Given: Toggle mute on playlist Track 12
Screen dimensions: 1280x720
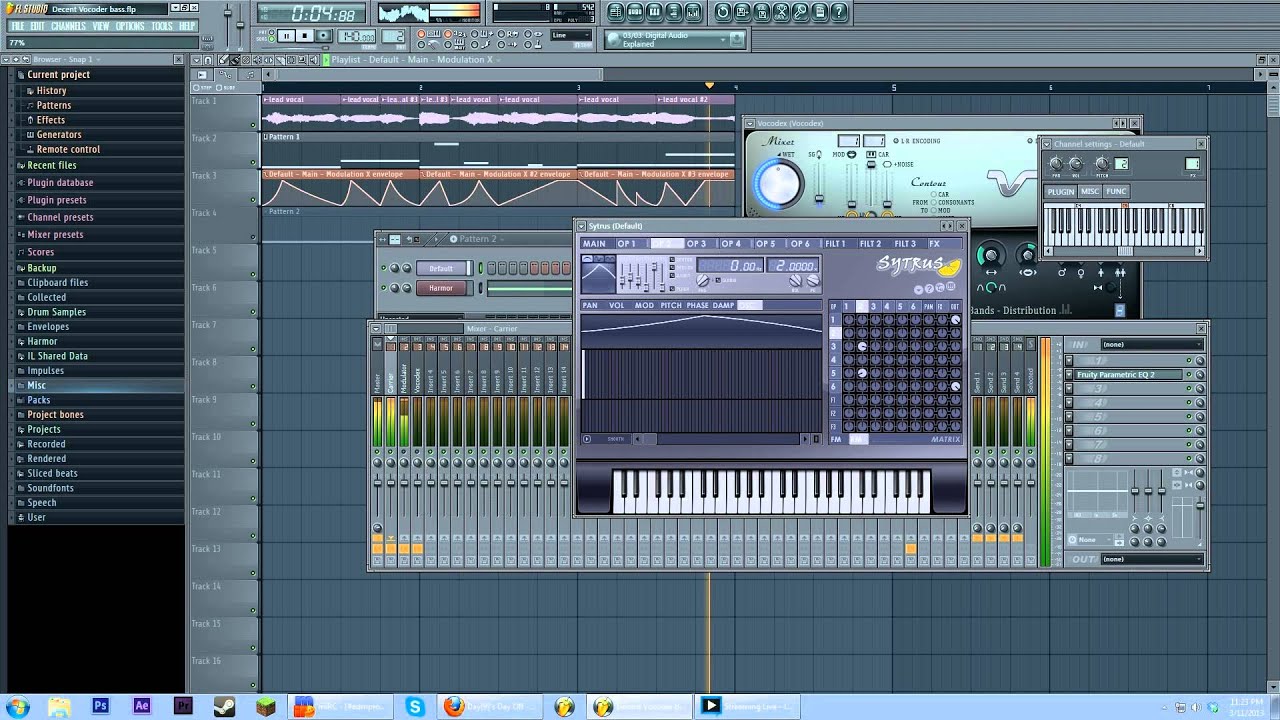Looking at the screenshot, I should [253, 535].
